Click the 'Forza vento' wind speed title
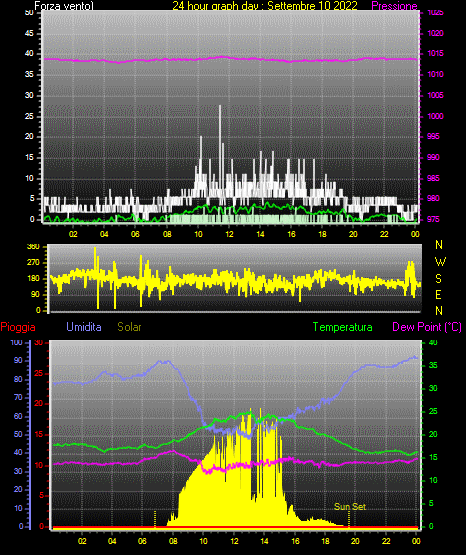The image size is (466, 555). (64, 6)
